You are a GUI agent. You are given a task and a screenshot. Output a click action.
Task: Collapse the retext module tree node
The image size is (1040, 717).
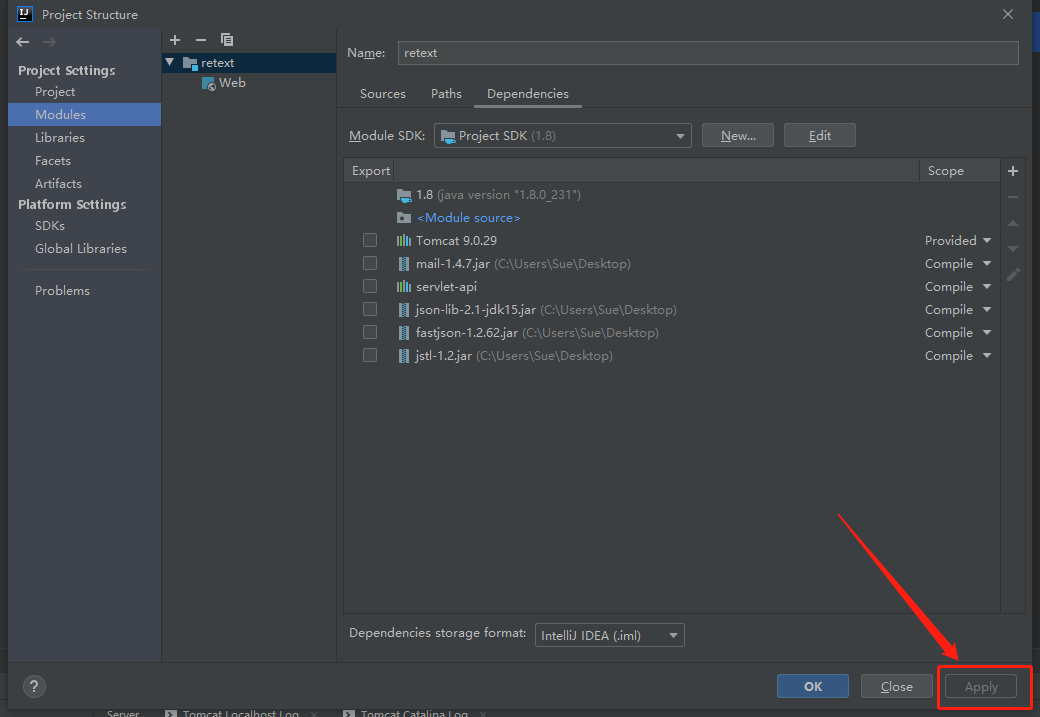(x=169, y=62)
